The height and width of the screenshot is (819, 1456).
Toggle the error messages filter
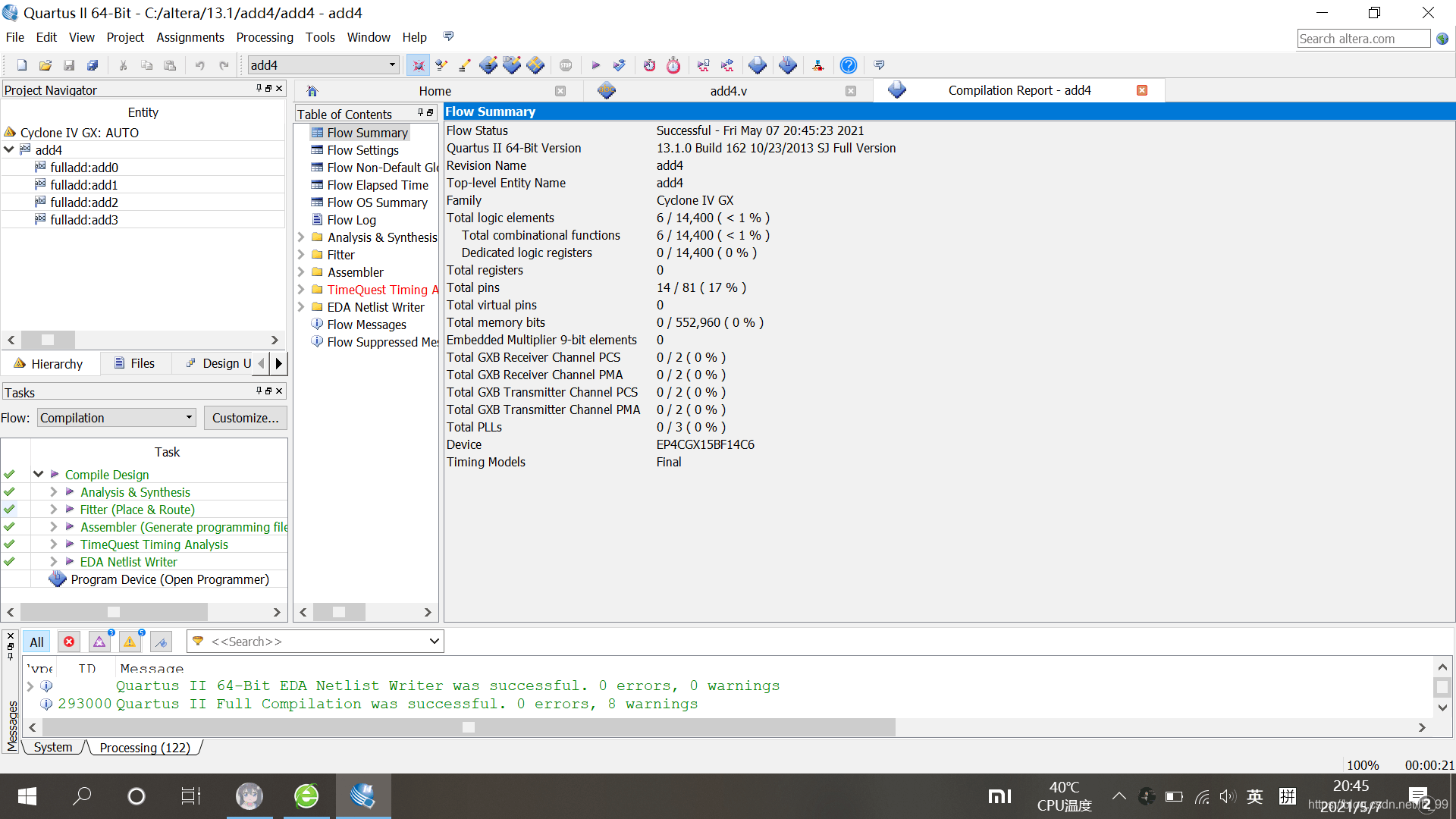click(x=69, y=642)
